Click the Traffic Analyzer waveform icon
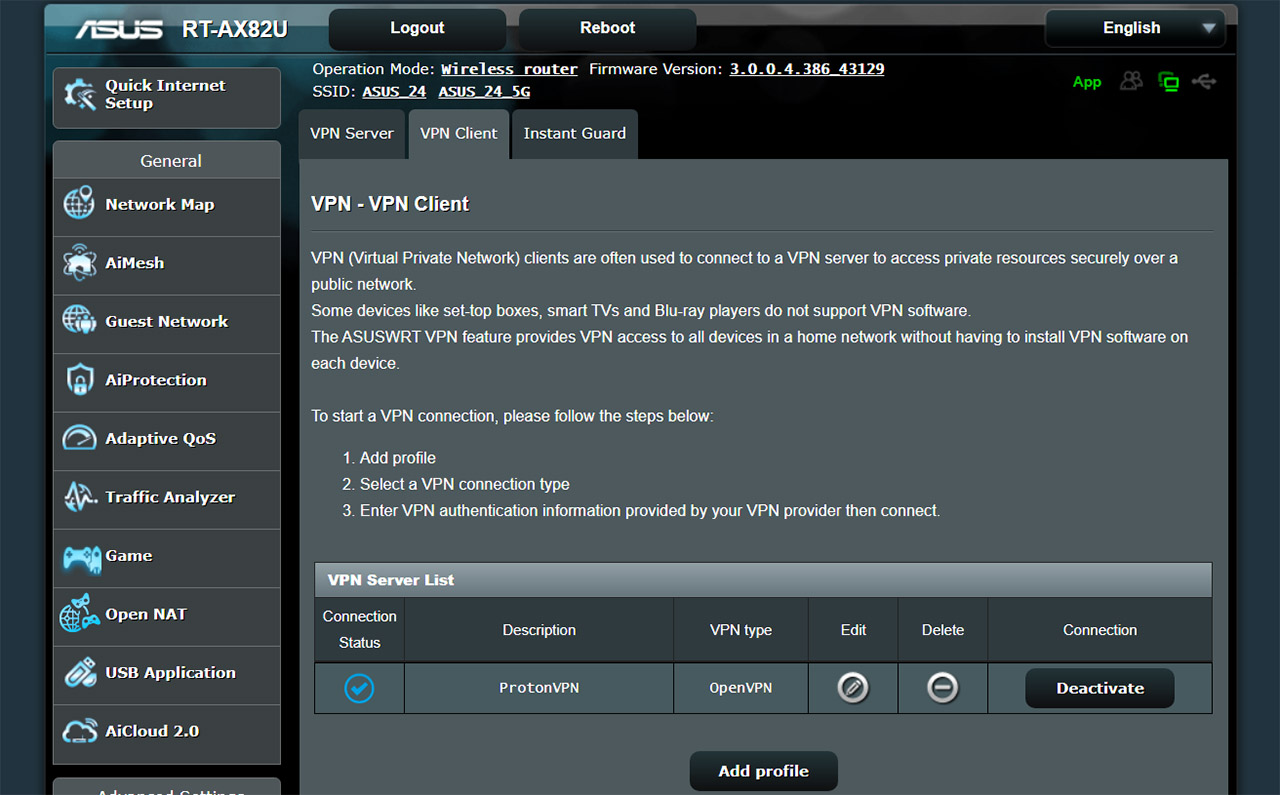The image size is (1280, 795). point(79,496)
